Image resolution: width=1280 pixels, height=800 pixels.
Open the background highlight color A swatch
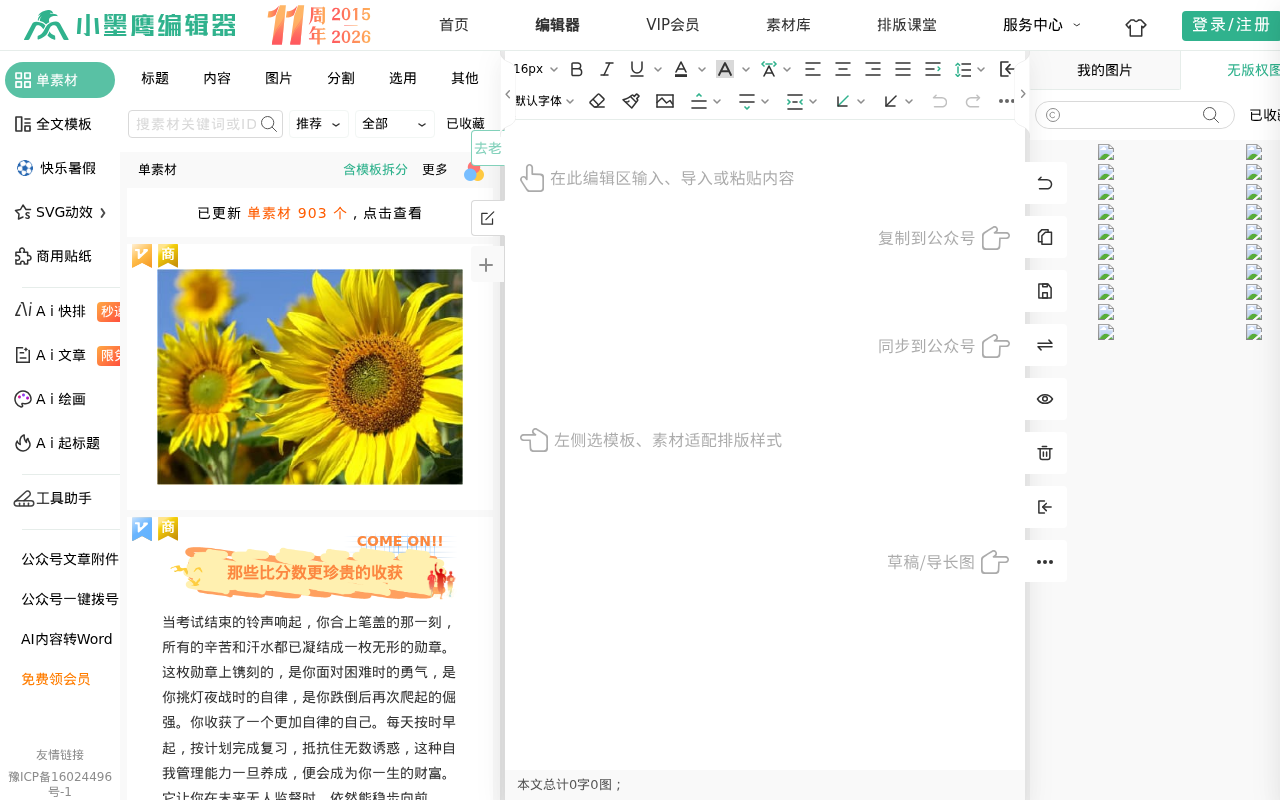click(x=725, y=69)
